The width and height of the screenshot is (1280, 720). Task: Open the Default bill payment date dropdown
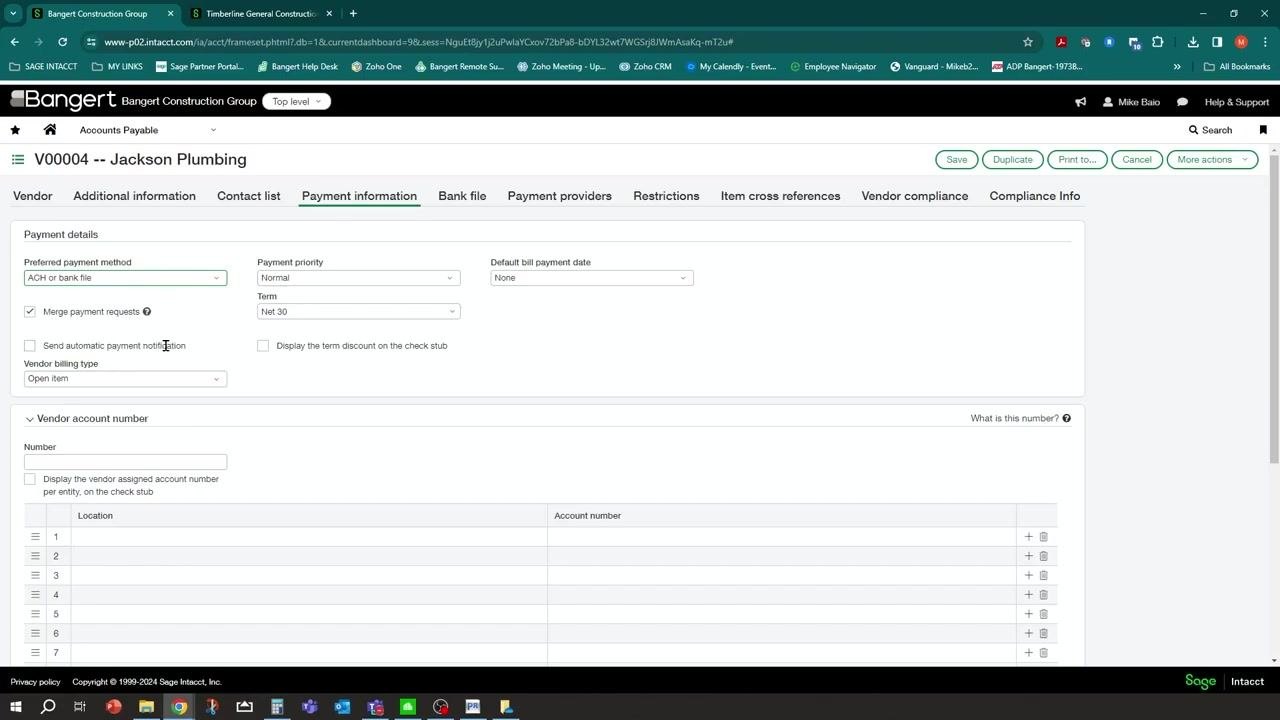pos(591,278)
